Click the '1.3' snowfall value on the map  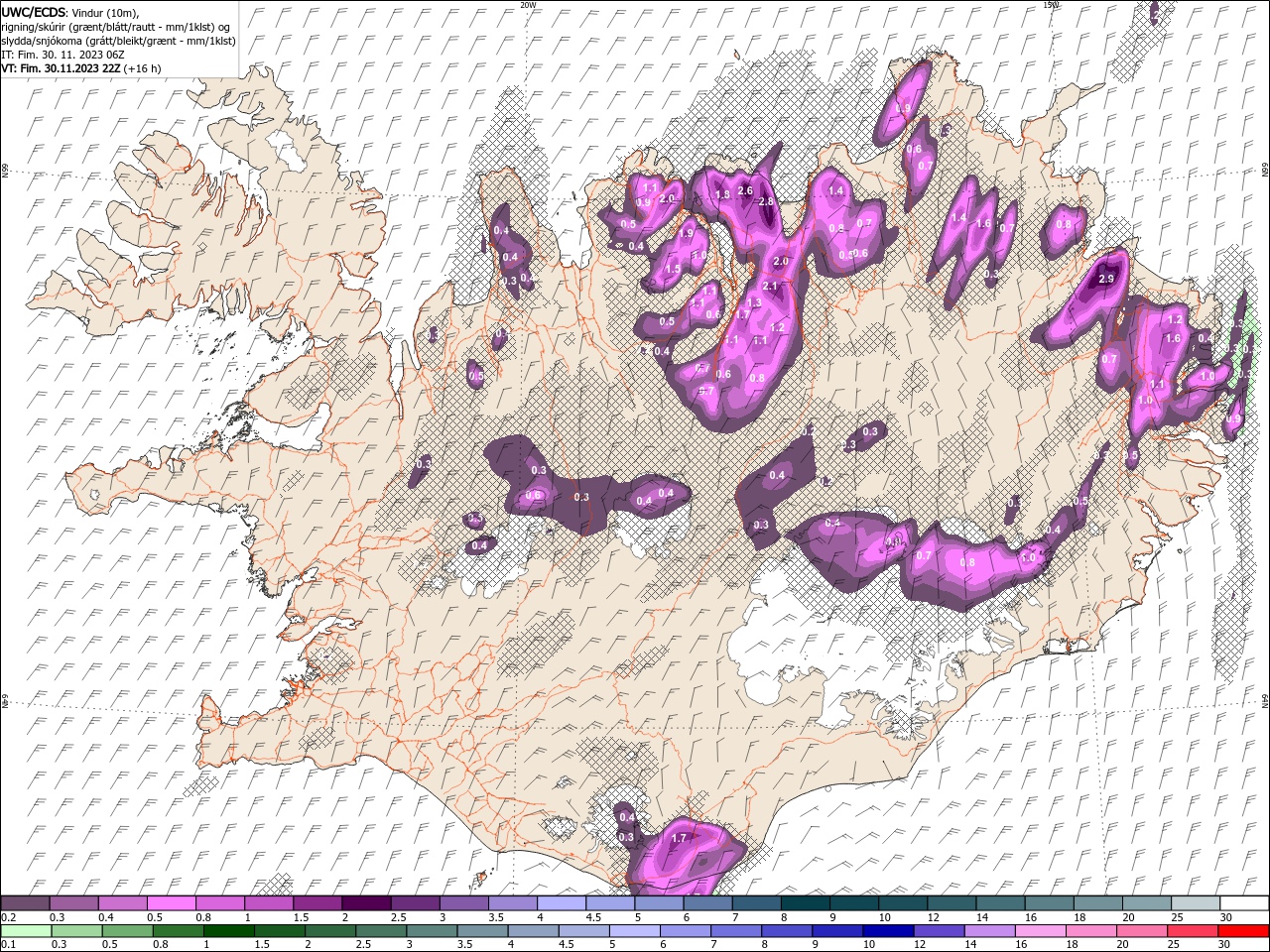pos(753,302)
